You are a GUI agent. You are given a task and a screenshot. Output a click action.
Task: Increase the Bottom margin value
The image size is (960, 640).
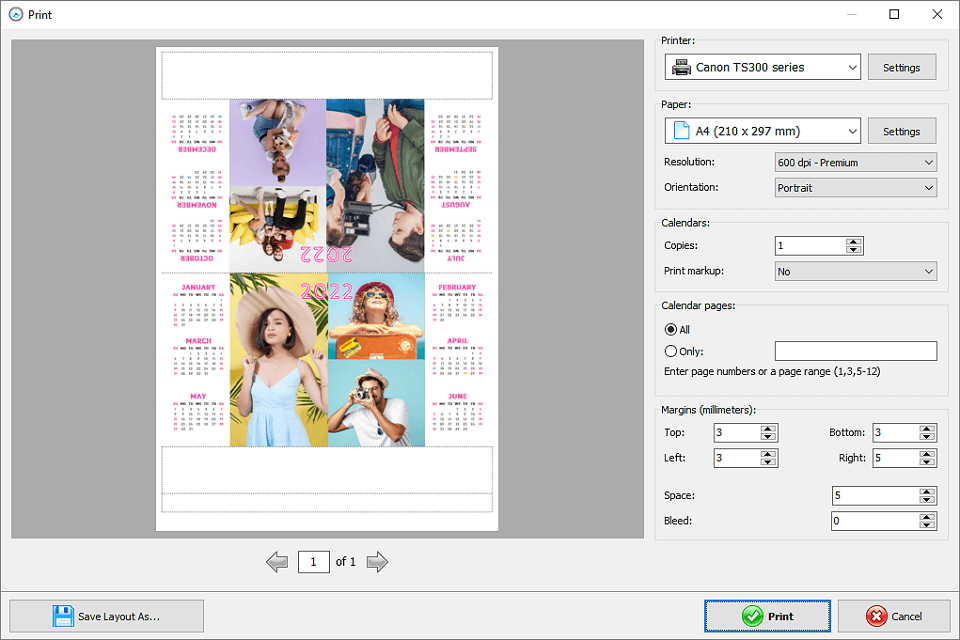[927, 429]
